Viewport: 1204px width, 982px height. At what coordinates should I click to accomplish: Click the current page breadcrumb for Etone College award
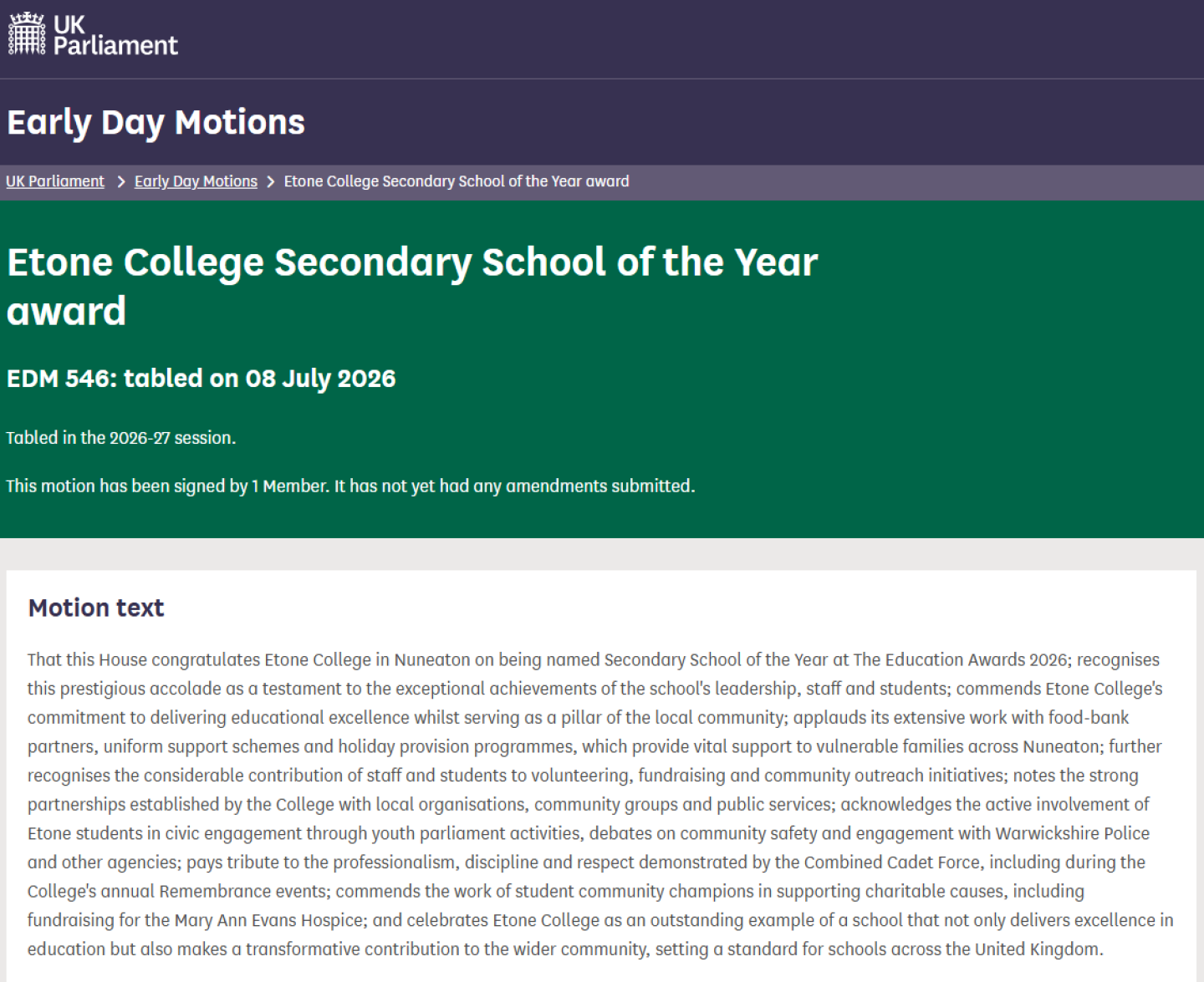(x=457, y=181)
